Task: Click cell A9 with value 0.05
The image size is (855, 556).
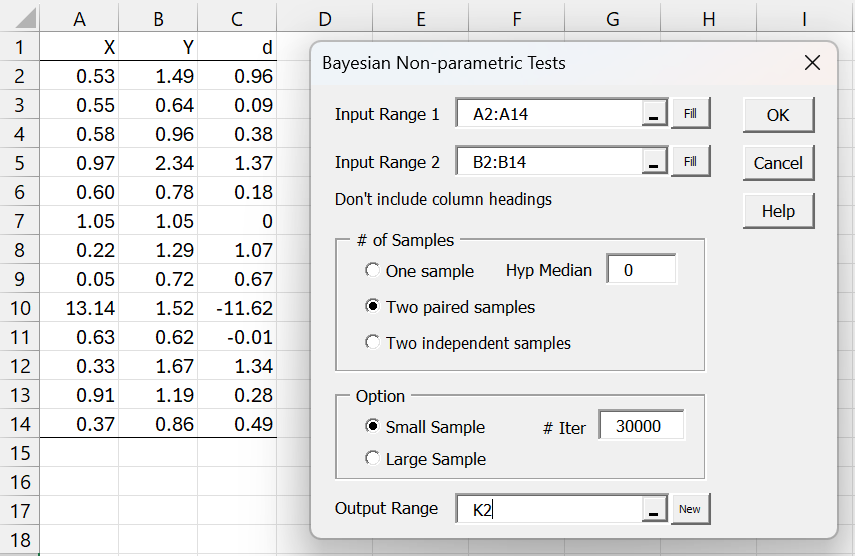Action: click(79, 279)
